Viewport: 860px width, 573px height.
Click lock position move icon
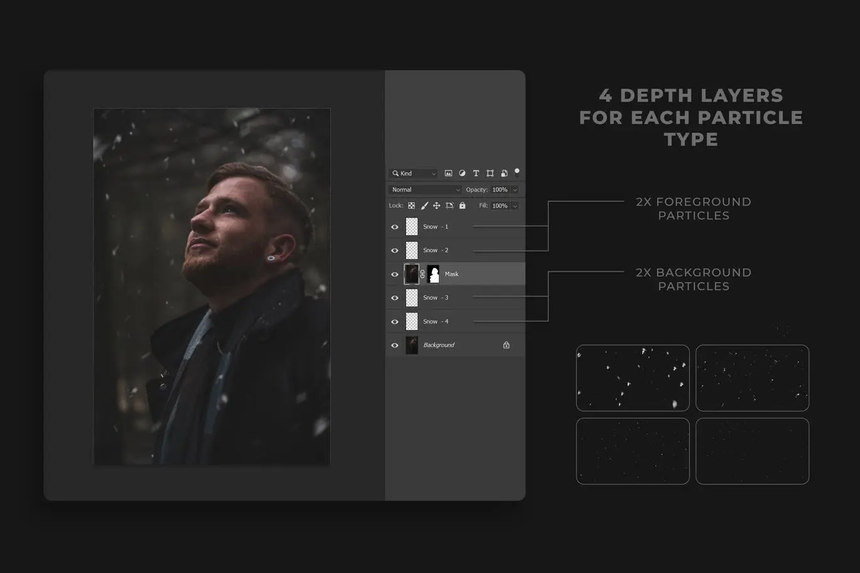coord(437,205)
